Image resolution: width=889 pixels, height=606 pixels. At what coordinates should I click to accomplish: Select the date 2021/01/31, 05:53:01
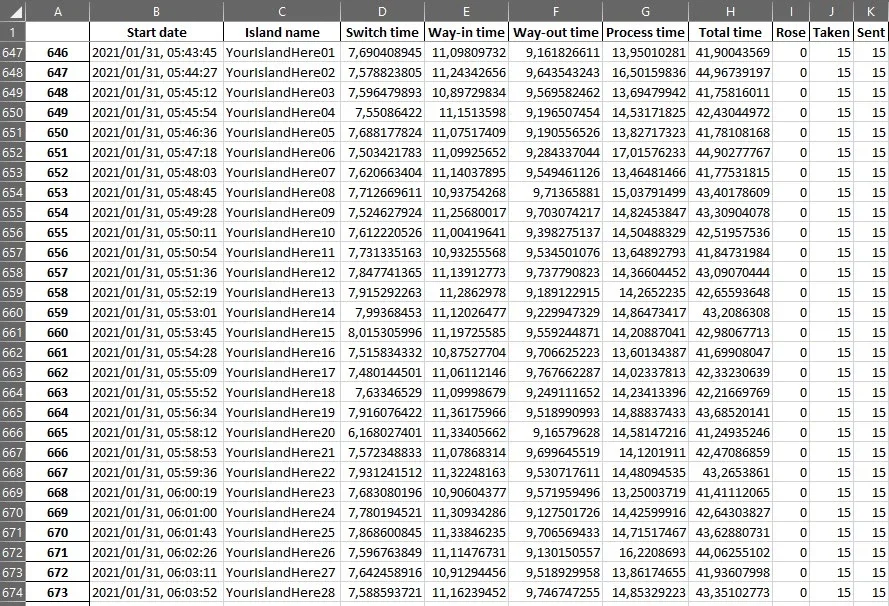coord(156,312)
